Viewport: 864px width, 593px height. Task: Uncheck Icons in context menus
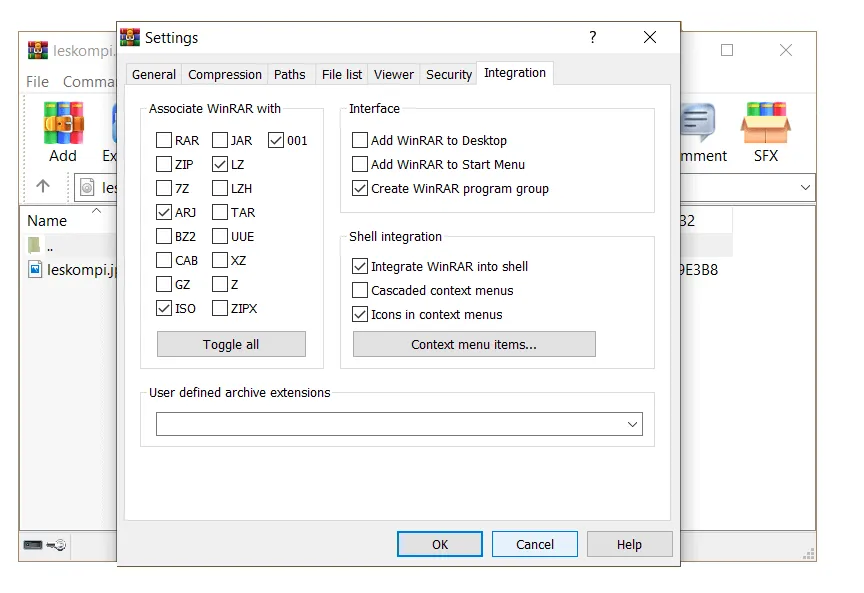pos(360,314)
